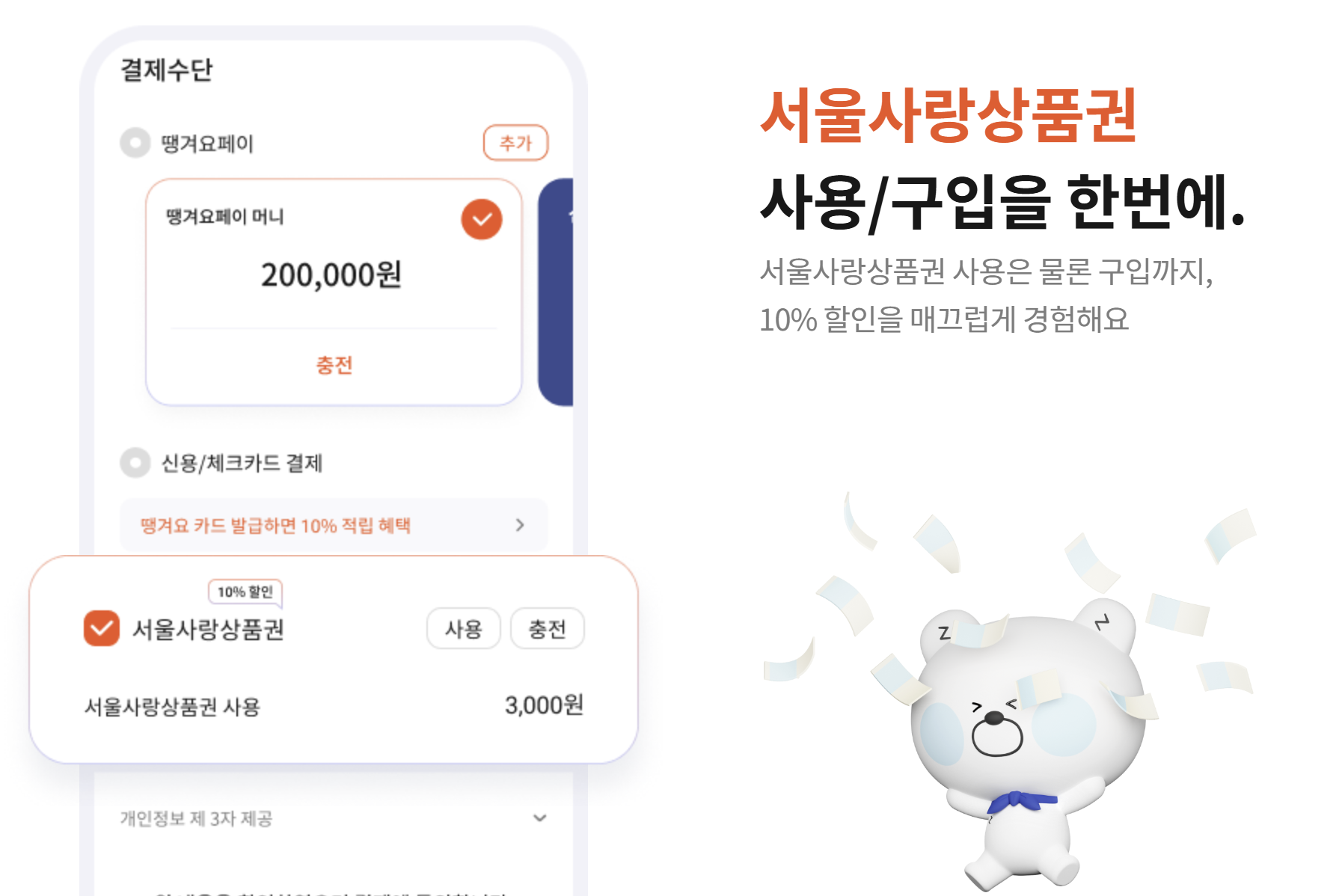Viewport: 1342px width, 896px height.
Task: Select the next blue payment card
Action: 556,292
